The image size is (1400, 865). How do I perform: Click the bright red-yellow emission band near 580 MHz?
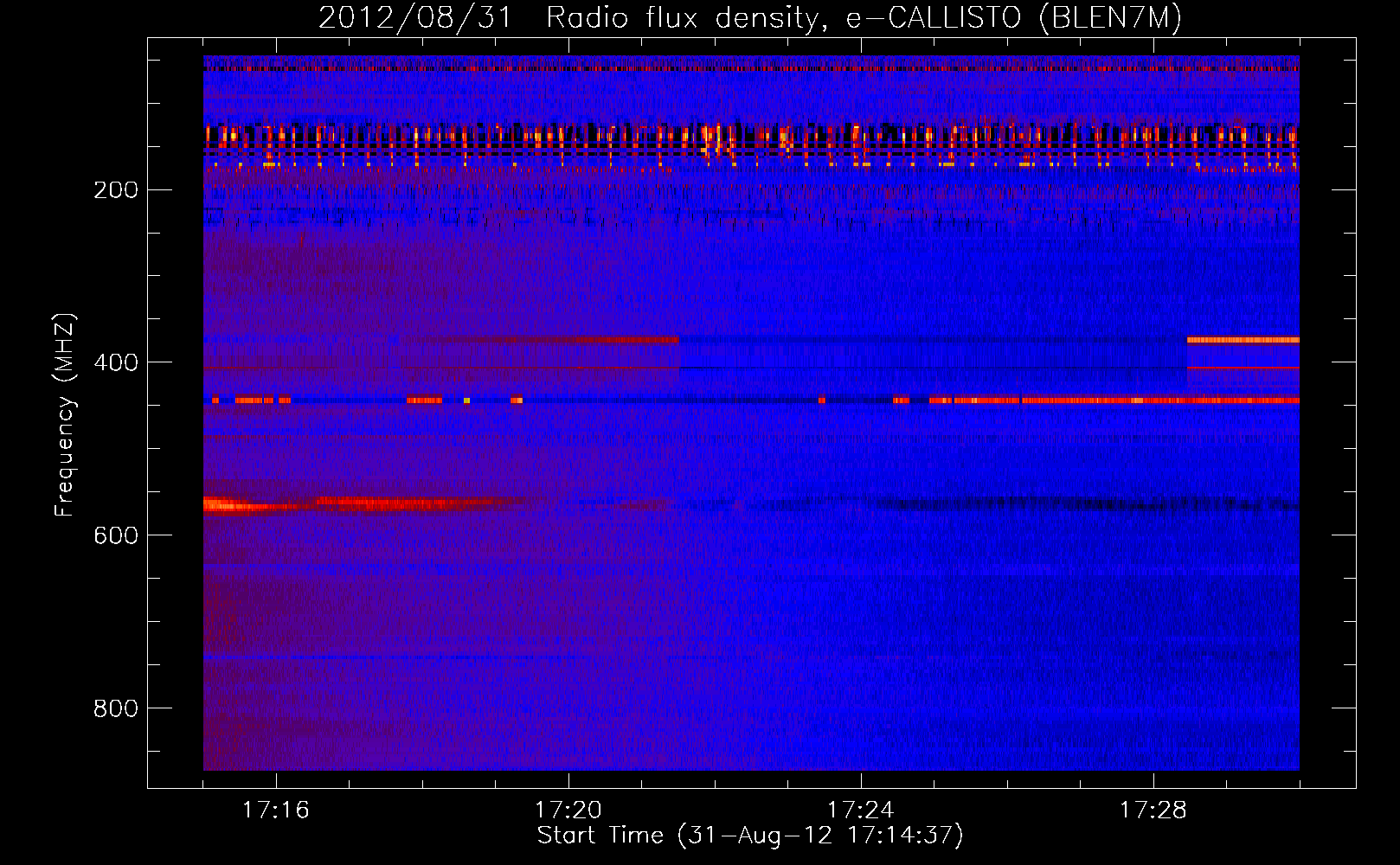coord(363,503)
